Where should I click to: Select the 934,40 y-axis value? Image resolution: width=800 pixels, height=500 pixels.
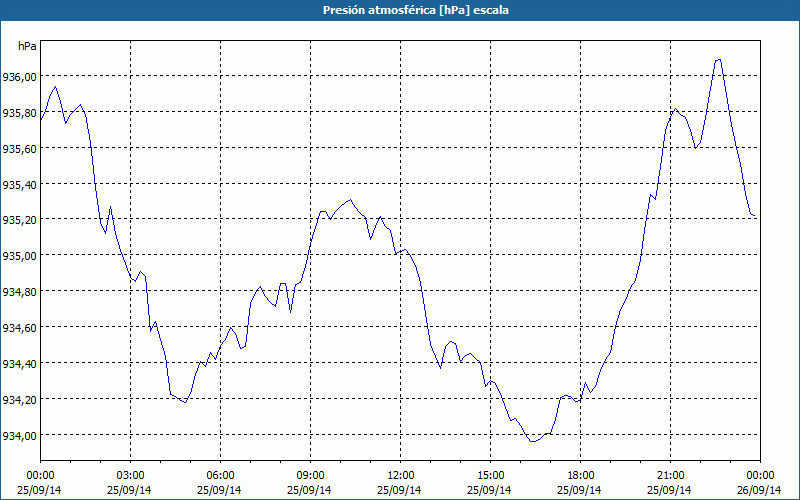click(x=19, y=364)
